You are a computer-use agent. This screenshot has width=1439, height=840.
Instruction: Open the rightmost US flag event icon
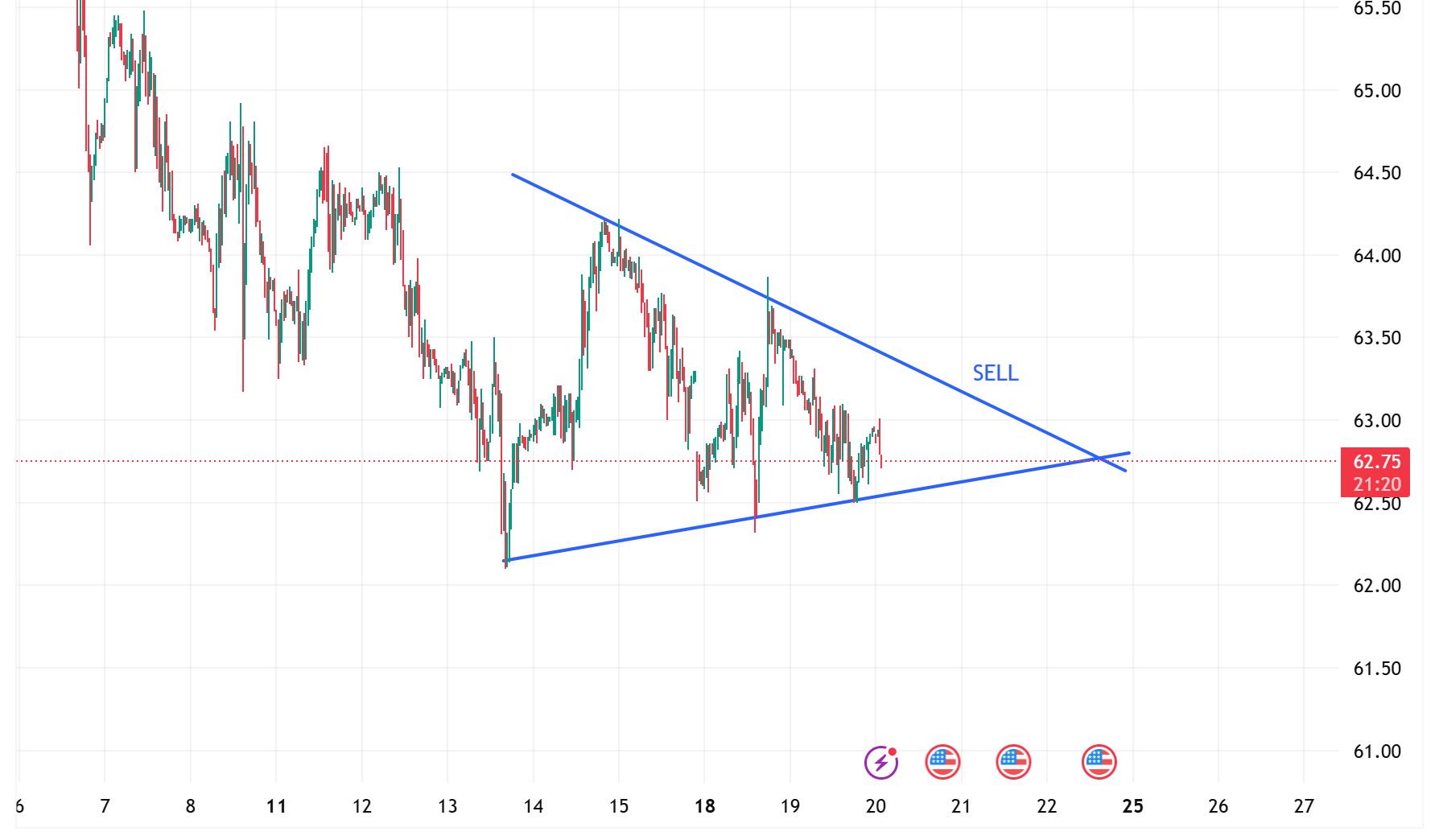coord(1099,761)
